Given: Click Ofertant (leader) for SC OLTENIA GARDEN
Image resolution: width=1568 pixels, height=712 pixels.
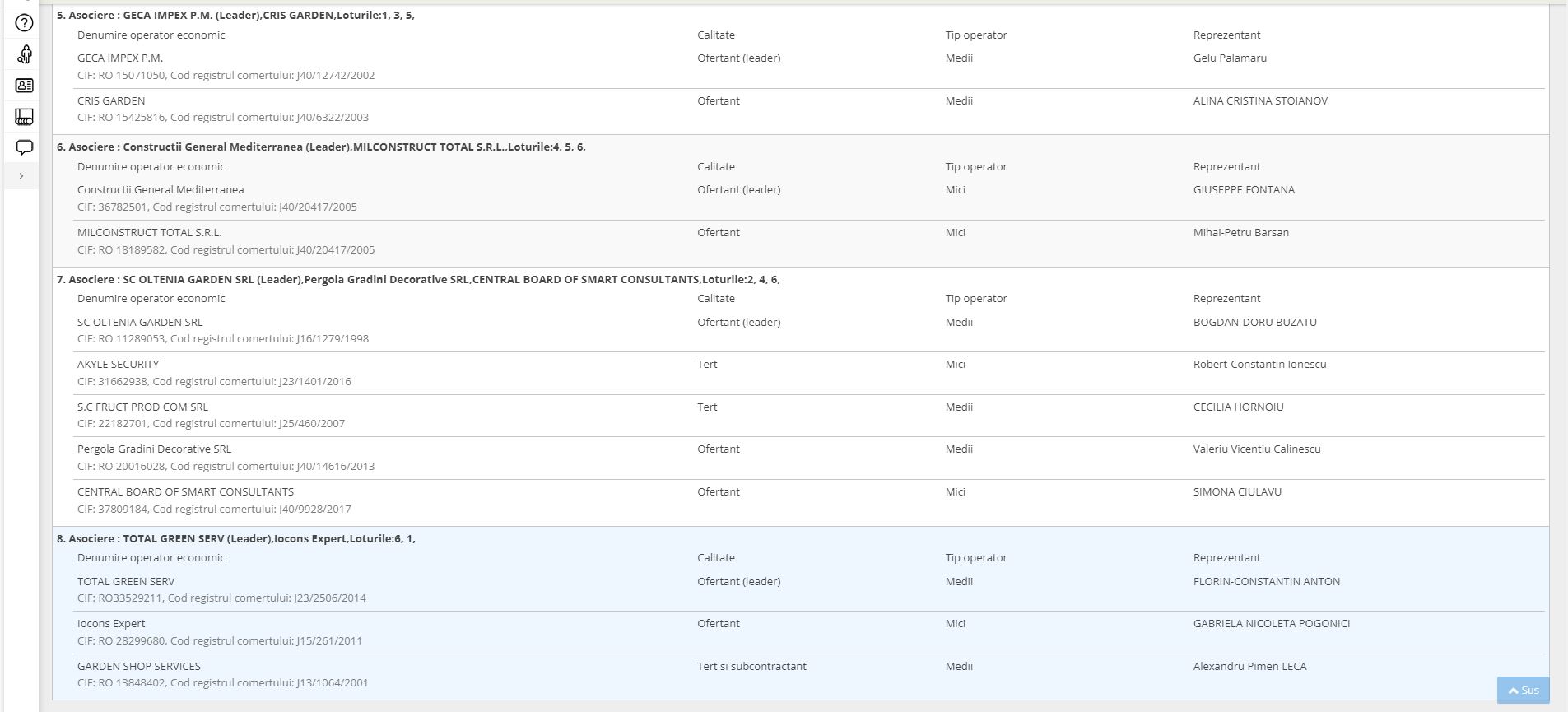Looking at the screenshot, I should 738,322.
